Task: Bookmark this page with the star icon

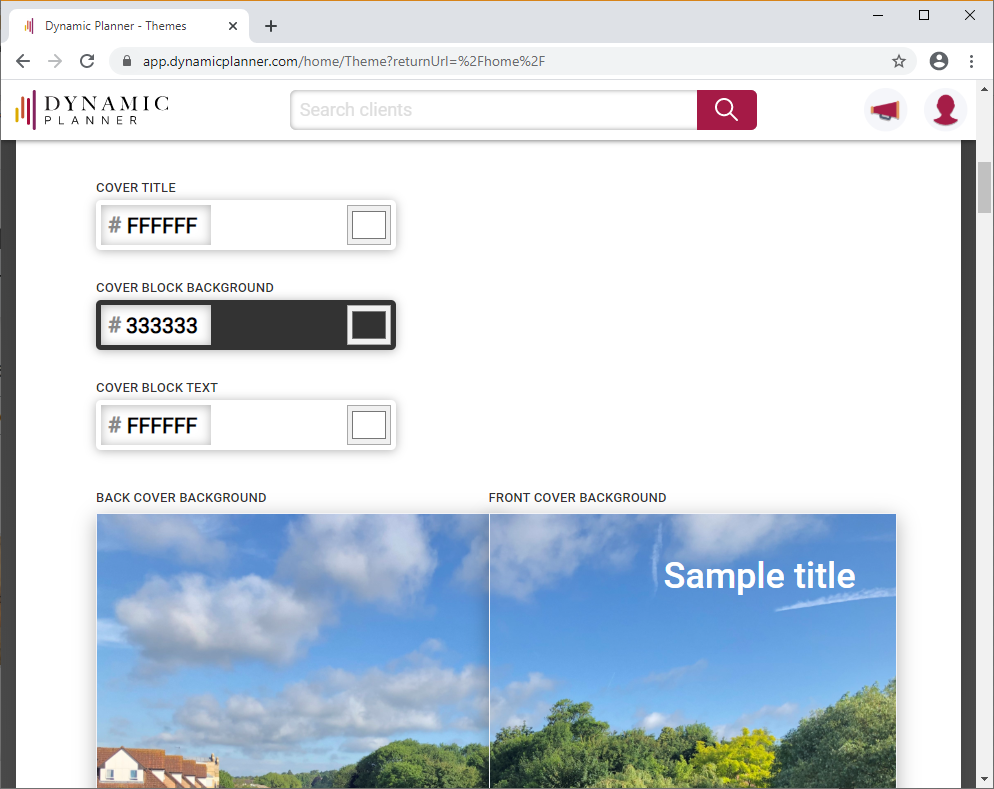Action: click(x=899, y=61)
